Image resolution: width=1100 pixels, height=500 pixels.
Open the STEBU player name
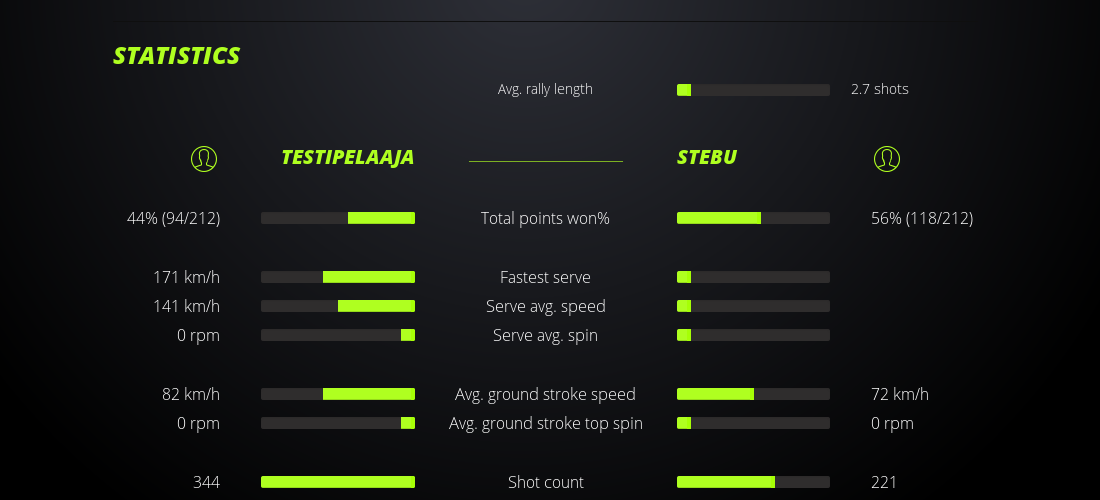click(707, 158)
